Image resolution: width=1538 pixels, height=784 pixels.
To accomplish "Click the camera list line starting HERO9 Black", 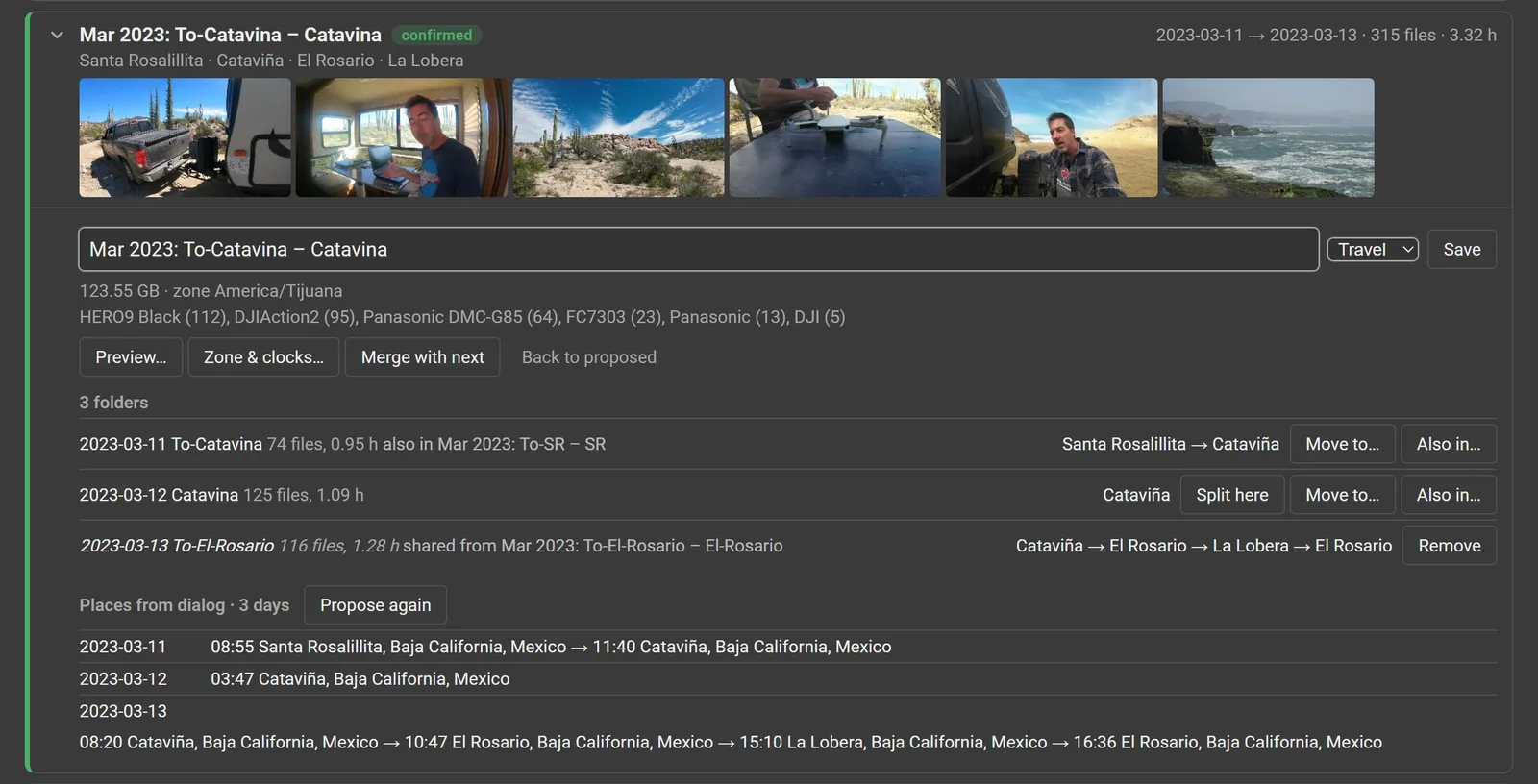I will [x=462, y=317].
